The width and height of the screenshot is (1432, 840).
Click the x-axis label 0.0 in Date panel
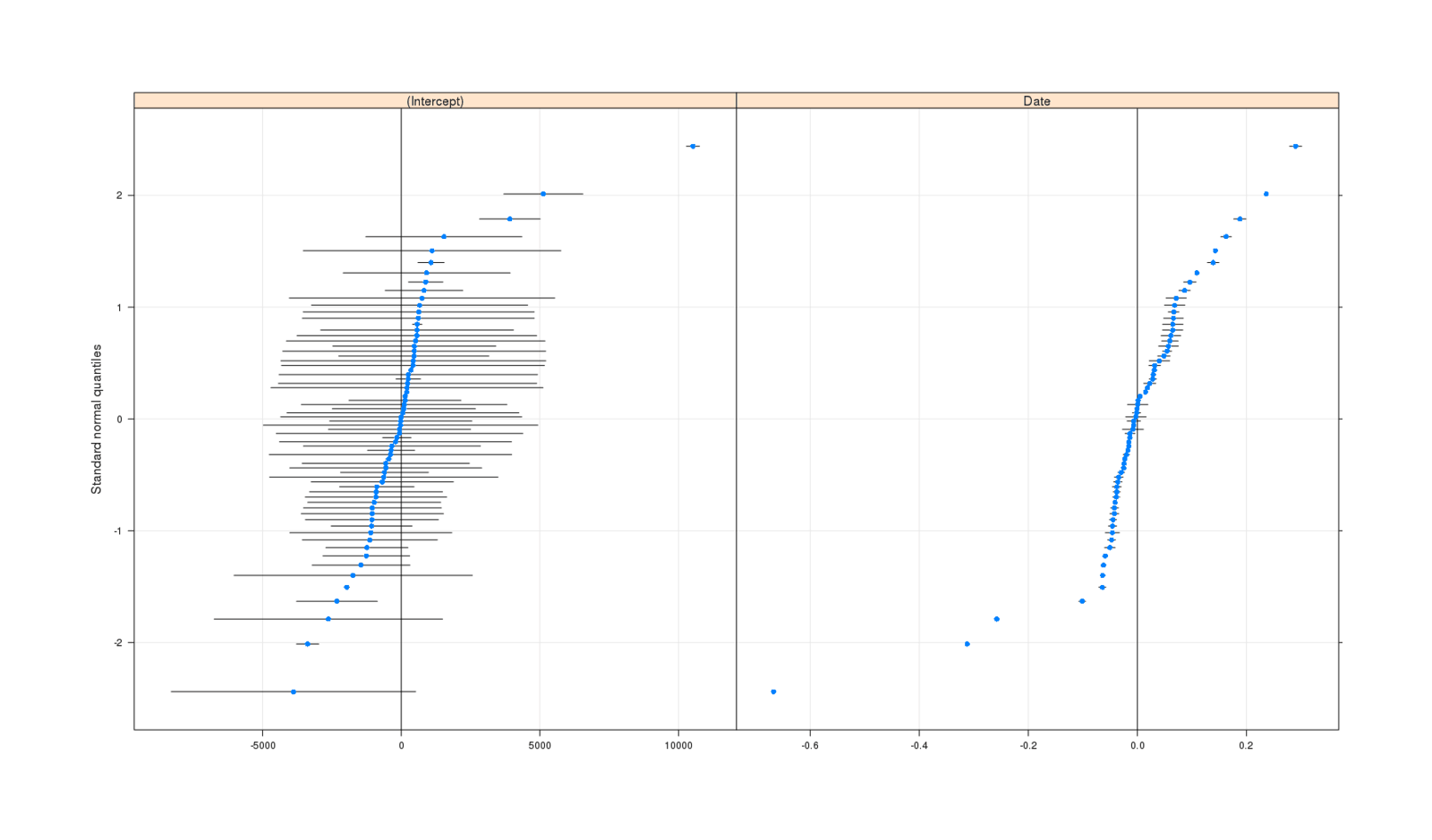tap(1138, 744)
